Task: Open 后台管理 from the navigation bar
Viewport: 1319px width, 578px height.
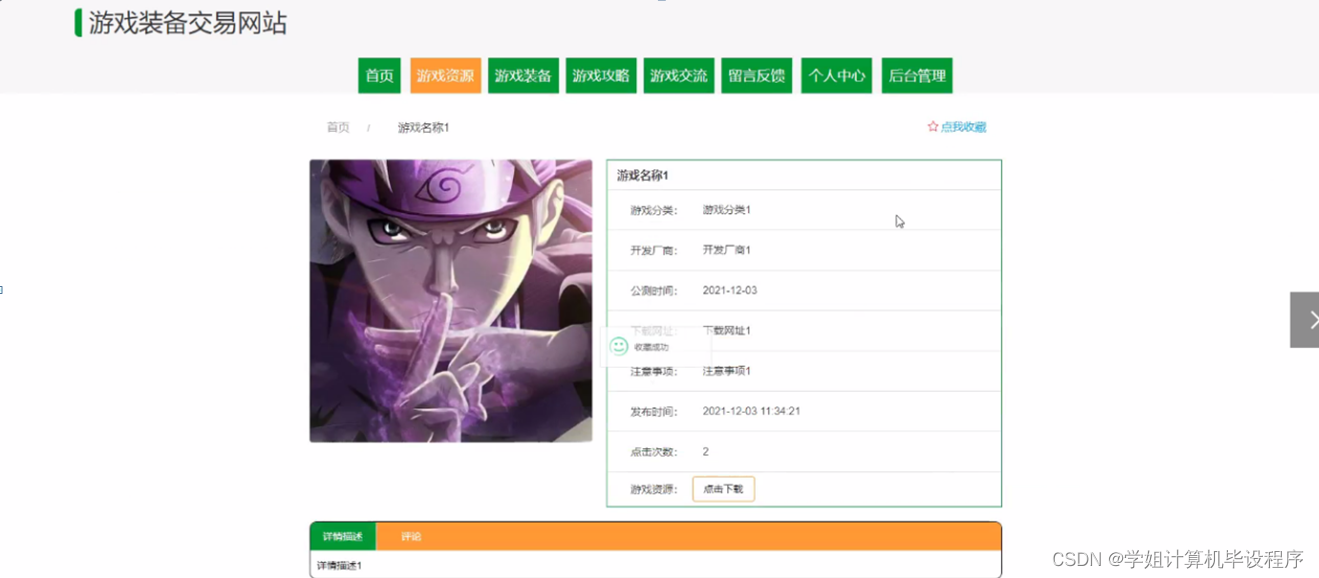Action: pyautogui.click(x=917, y=76)
